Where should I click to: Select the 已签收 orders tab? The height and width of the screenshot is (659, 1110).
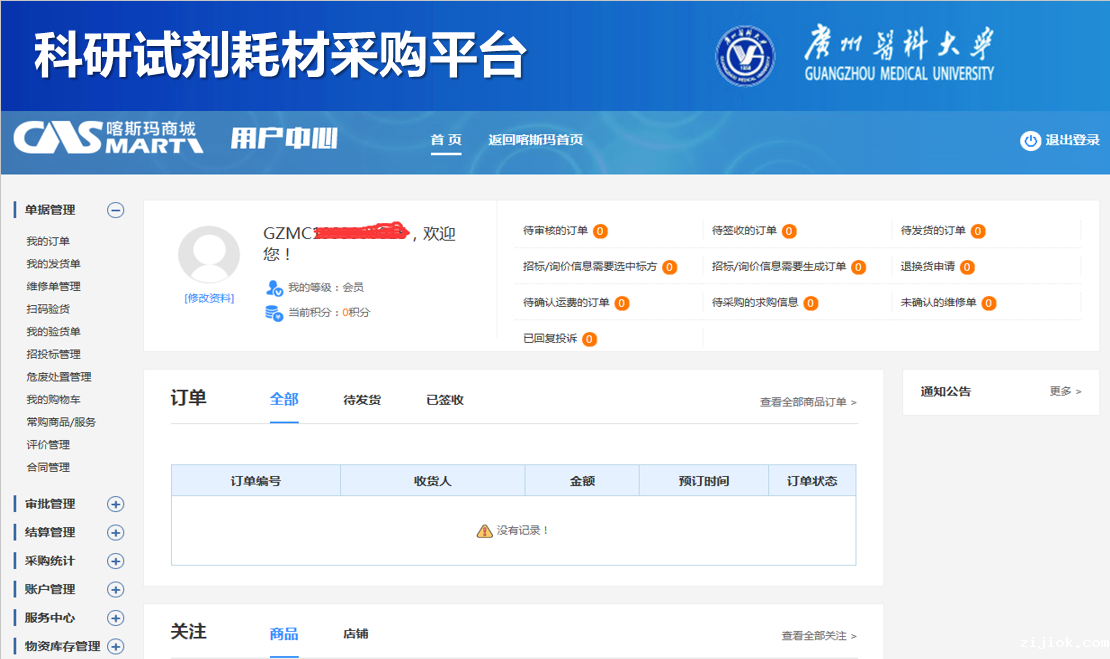pyautogui.click(x=445, y=400)
